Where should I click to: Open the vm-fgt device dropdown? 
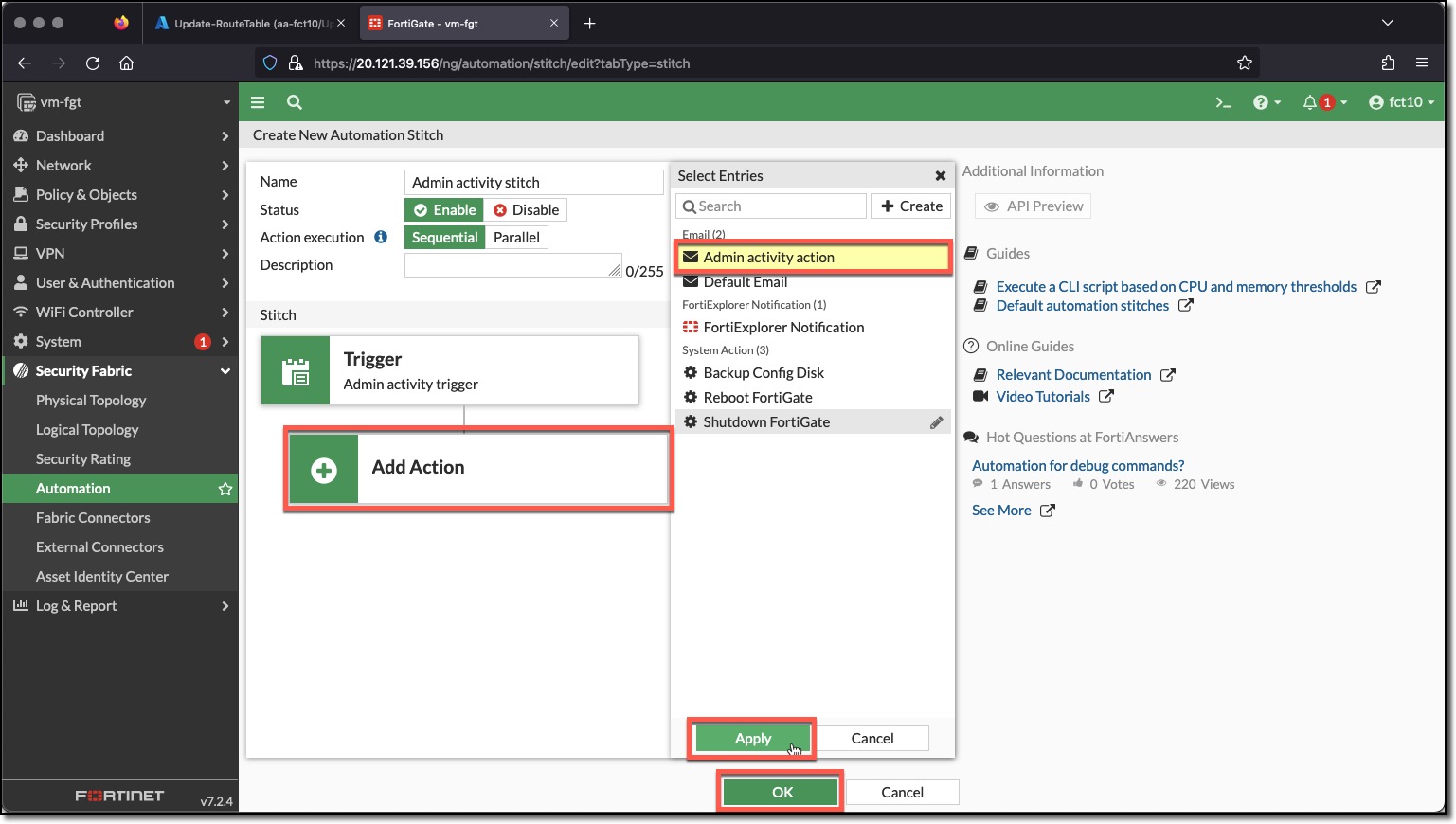coord(121,102)
